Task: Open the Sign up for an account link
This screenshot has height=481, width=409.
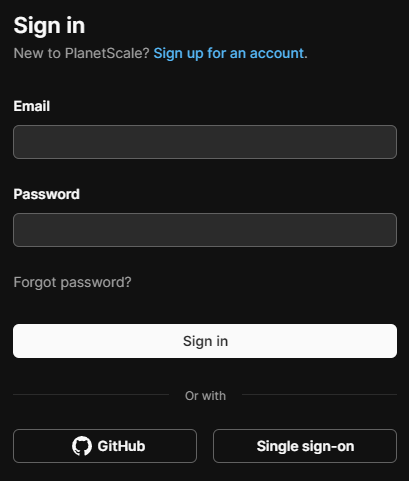Action: click(x=229, y=53)
